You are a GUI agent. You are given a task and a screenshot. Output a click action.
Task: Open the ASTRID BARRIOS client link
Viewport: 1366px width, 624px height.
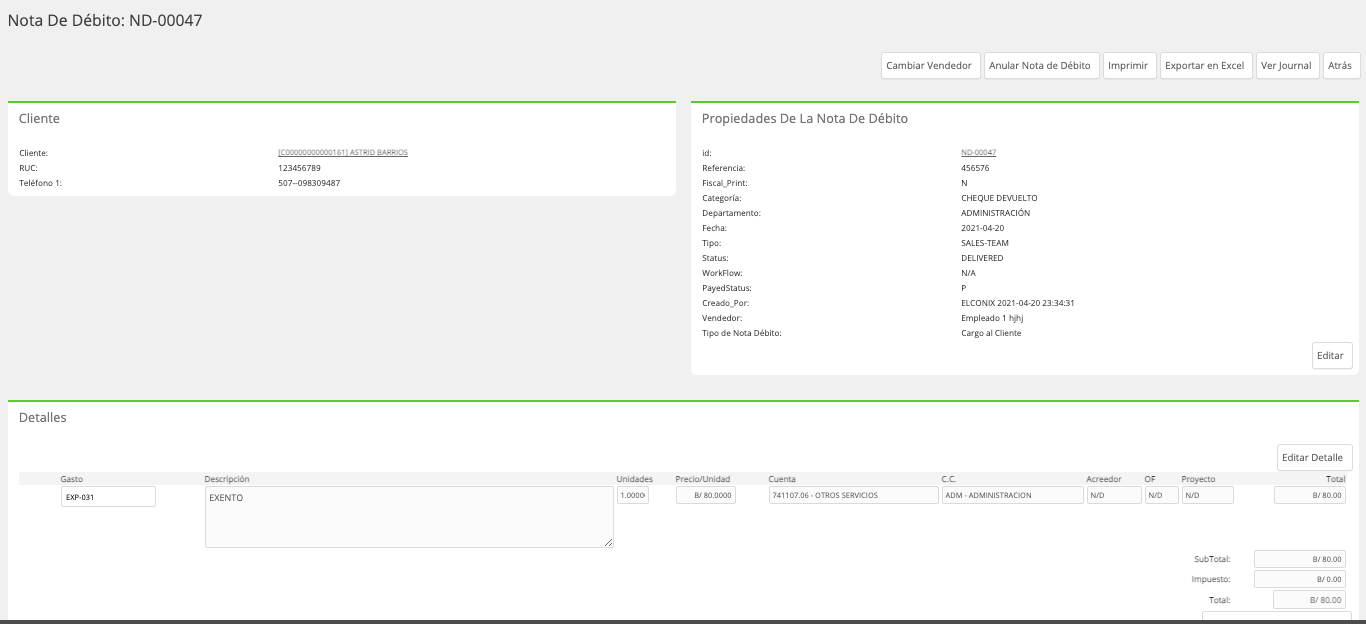coord(343,153)
